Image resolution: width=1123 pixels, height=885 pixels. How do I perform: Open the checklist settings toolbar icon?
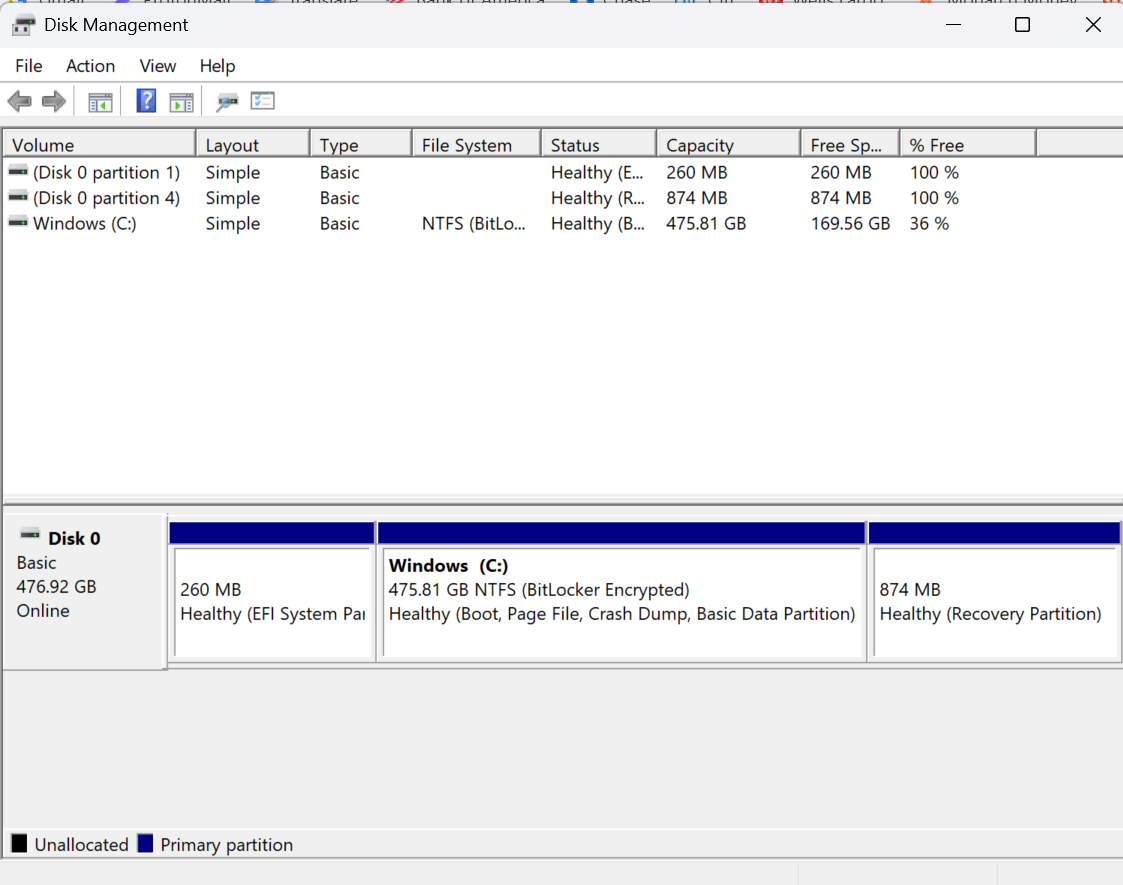[262, 101]
